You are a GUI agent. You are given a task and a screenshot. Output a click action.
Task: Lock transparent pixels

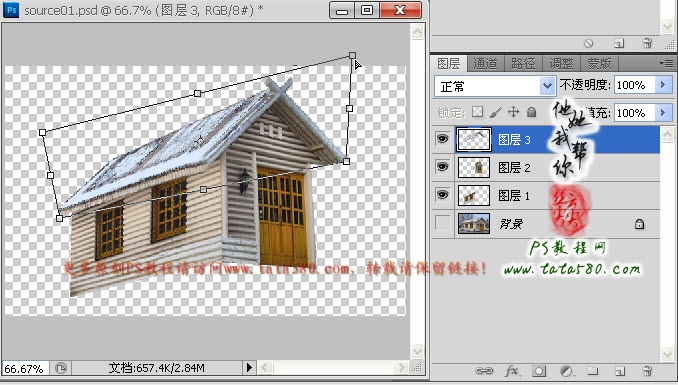(x=477, y=112)
